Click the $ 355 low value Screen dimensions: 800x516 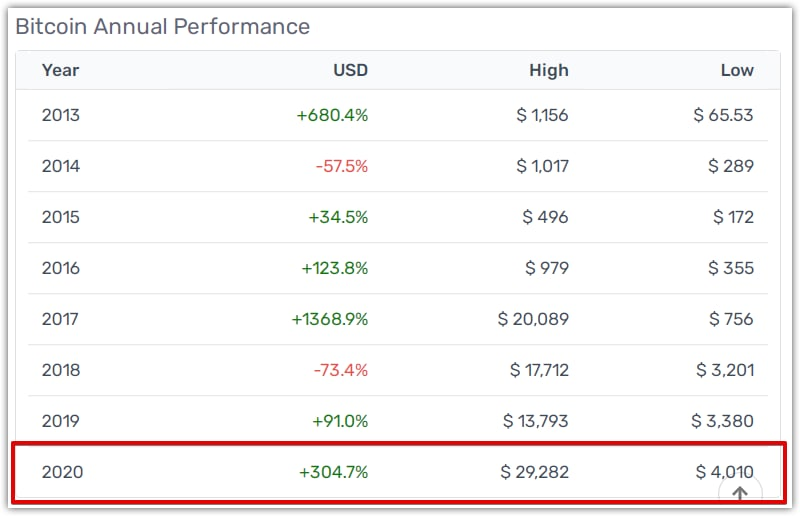coord(731,268)
